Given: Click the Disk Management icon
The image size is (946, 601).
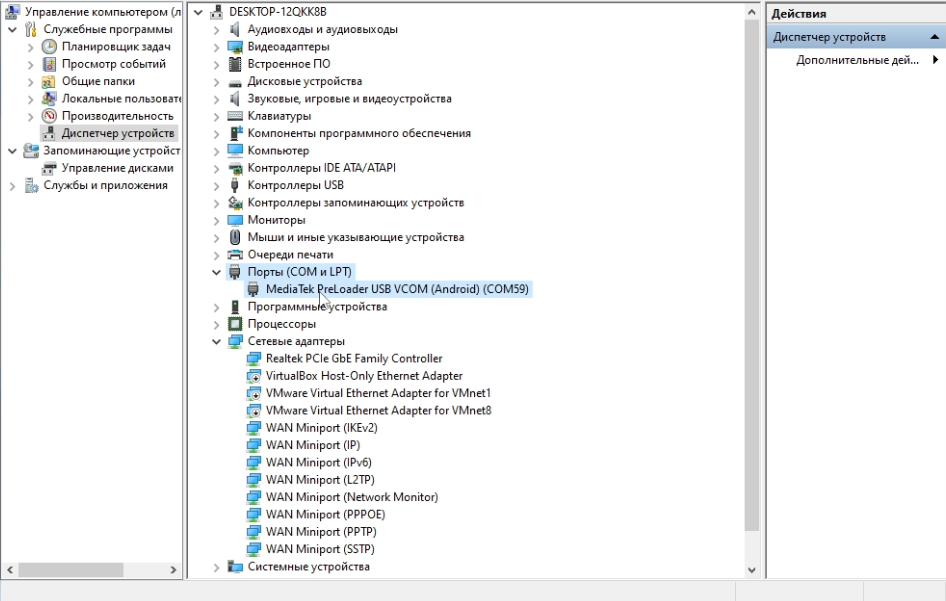Looking at the screenshot, I should coord(49,168).
